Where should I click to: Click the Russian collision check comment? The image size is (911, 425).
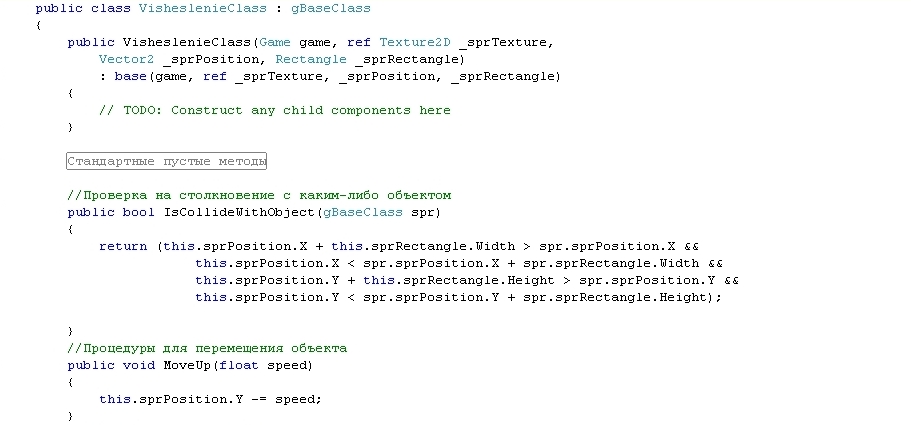pyautogui.click(x=259, y=195)
